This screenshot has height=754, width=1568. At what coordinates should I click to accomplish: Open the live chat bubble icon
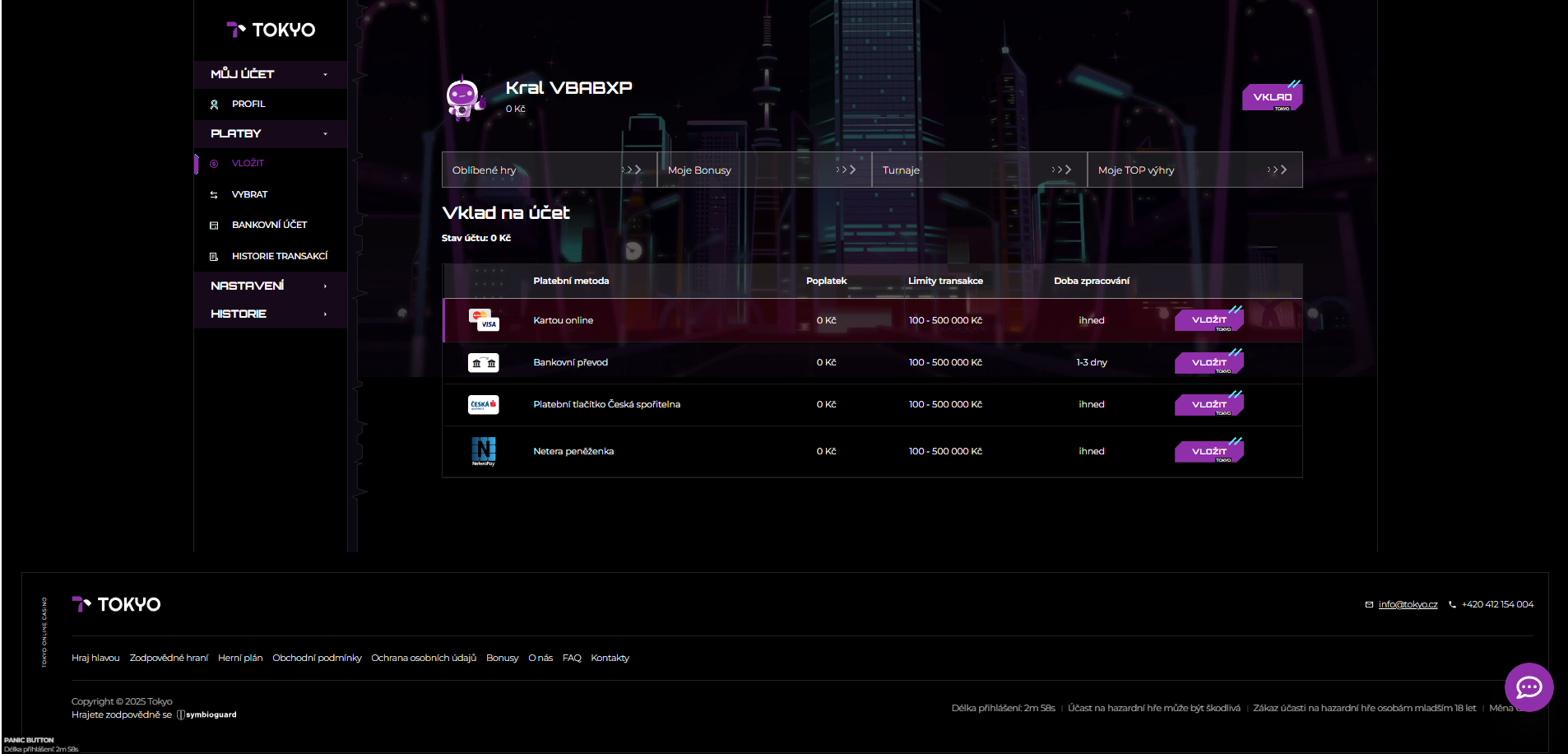pos(1529,687)
